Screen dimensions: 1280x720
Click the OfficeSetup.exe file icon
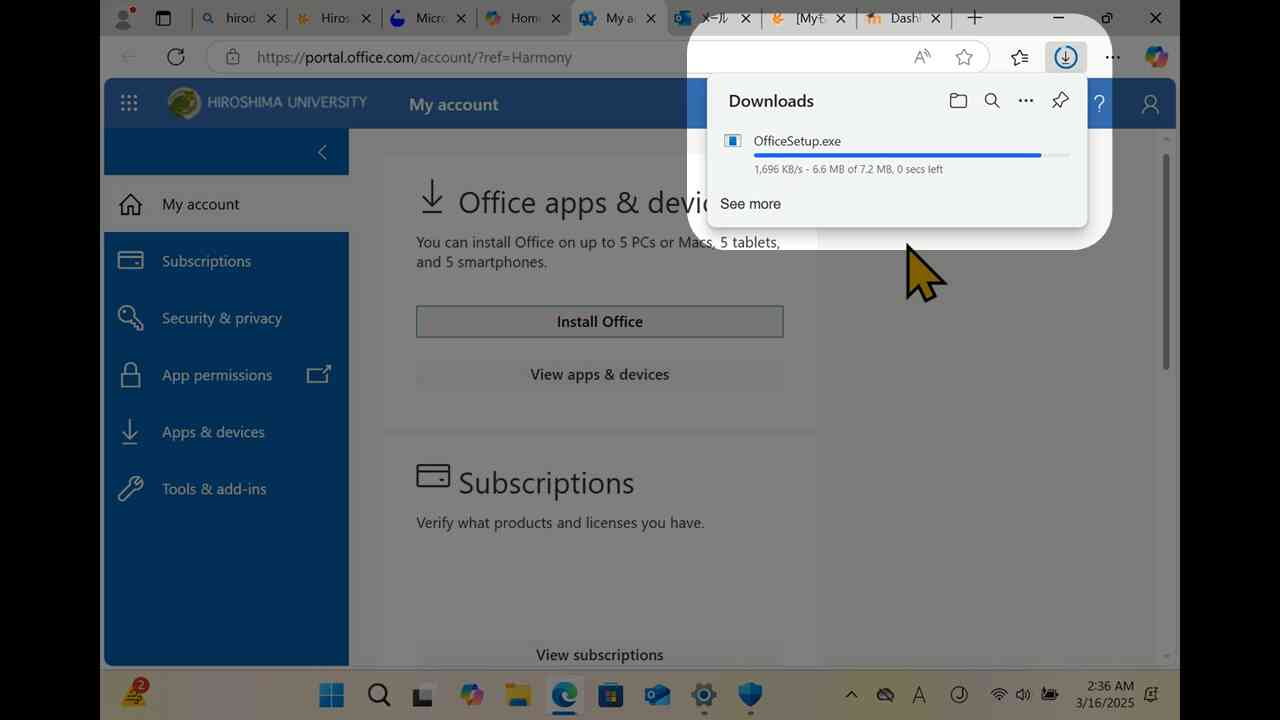coord(732,141)
